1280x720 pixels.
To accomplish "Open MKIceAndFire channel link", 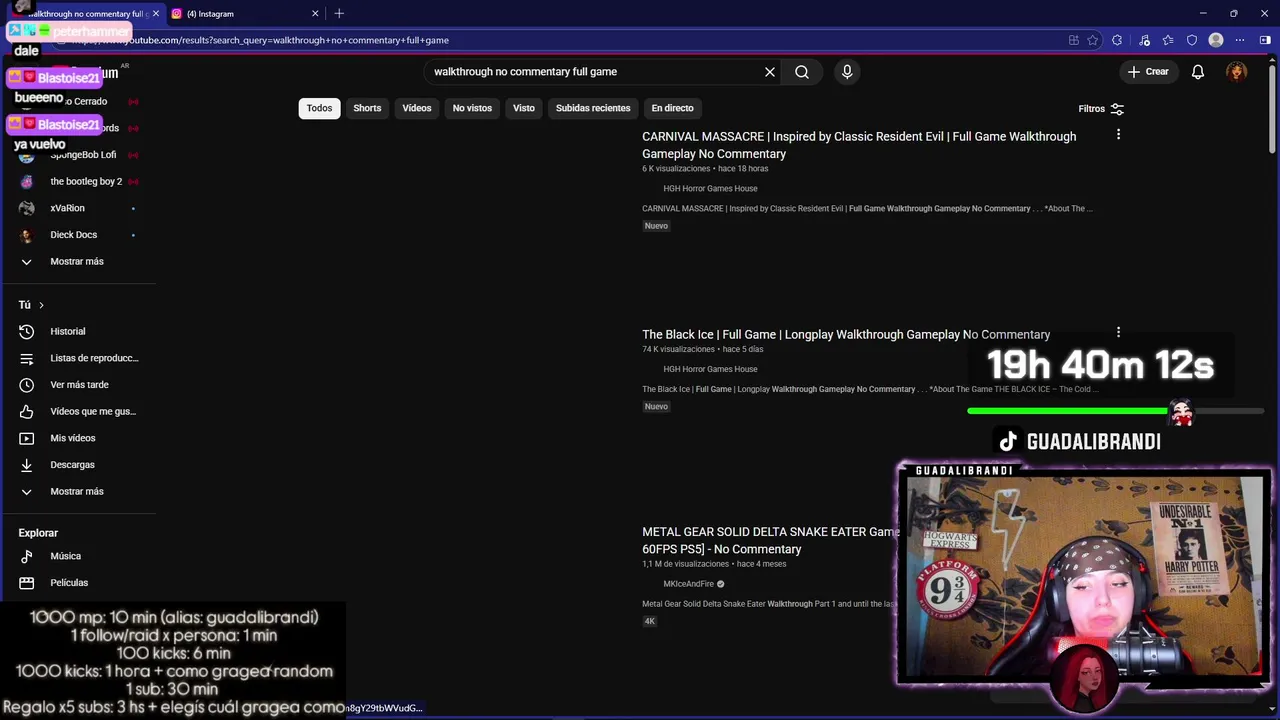I will [689, 584].
